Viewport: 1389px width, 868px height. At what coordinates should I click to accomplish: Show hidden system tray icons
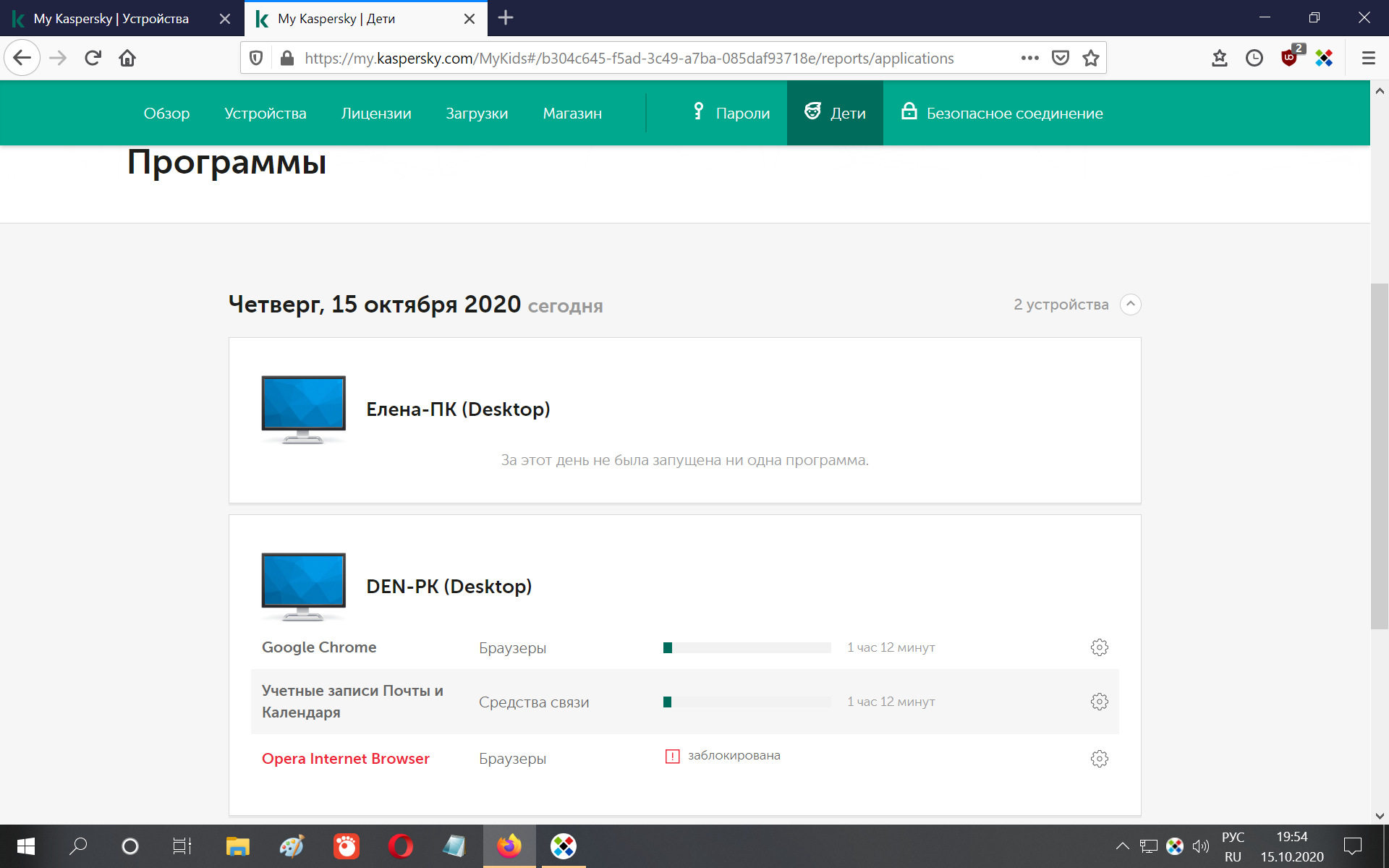tap(1122, 846)
